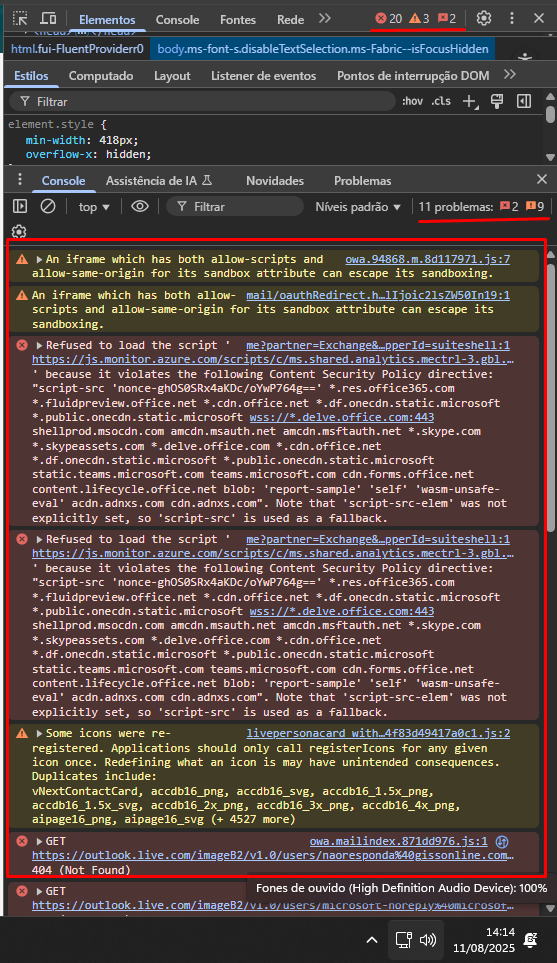Clear console with the circle-slash icon
The height and width of the screenshot is (963, 557).
click(48, 206)
